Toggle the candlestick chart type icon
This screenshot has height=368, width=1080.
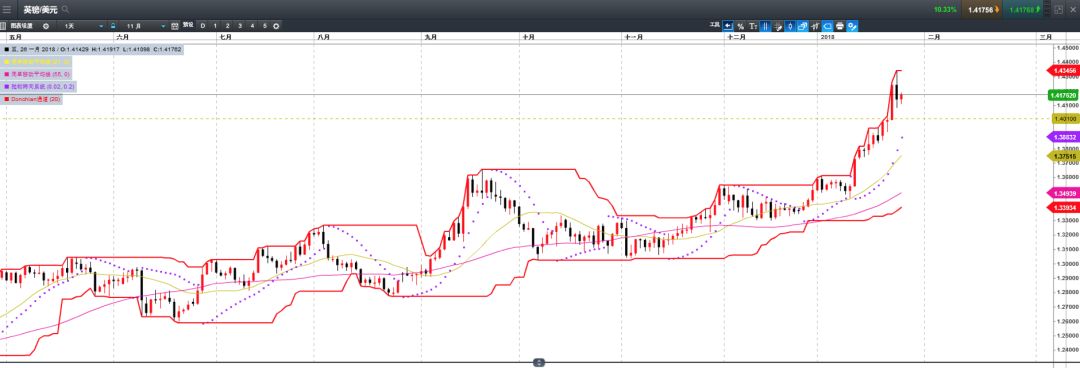(x=790, y=26)
